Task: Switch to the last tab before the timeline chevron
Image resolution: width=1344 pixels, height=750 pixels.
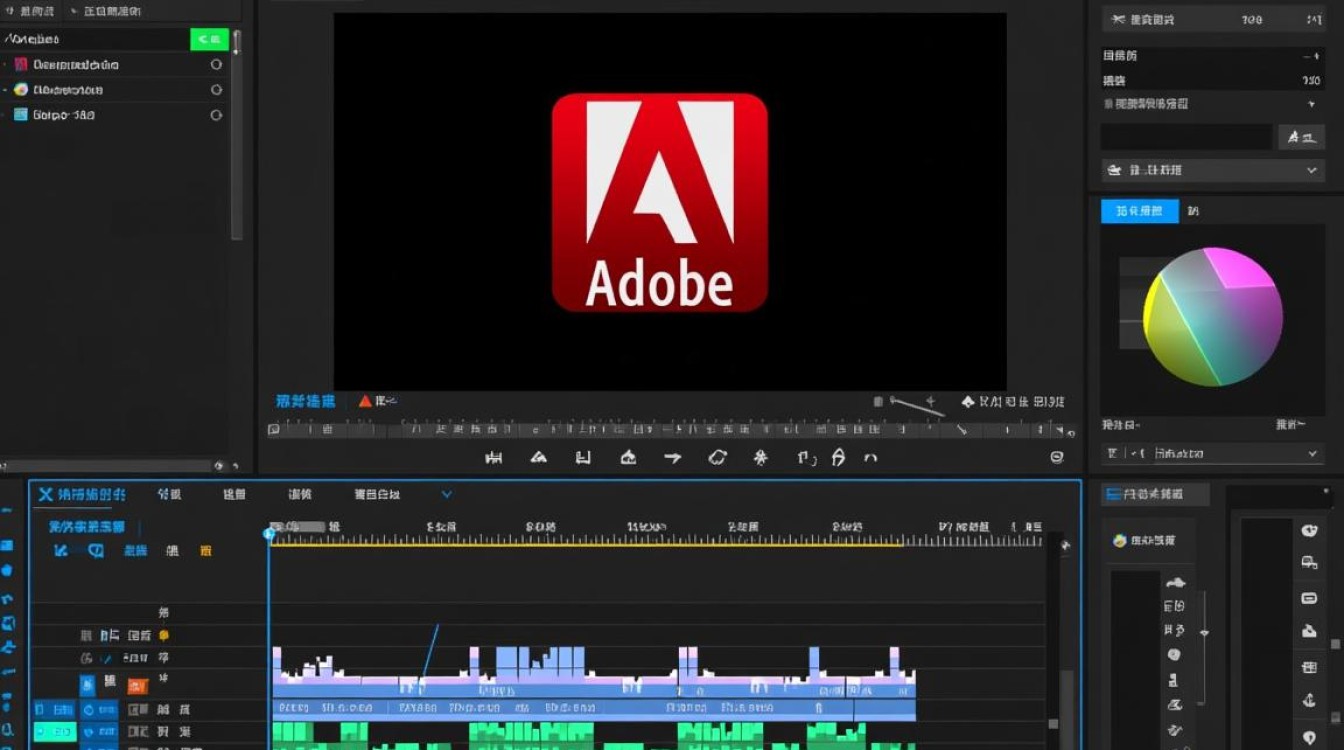Action: pos(378,494)
